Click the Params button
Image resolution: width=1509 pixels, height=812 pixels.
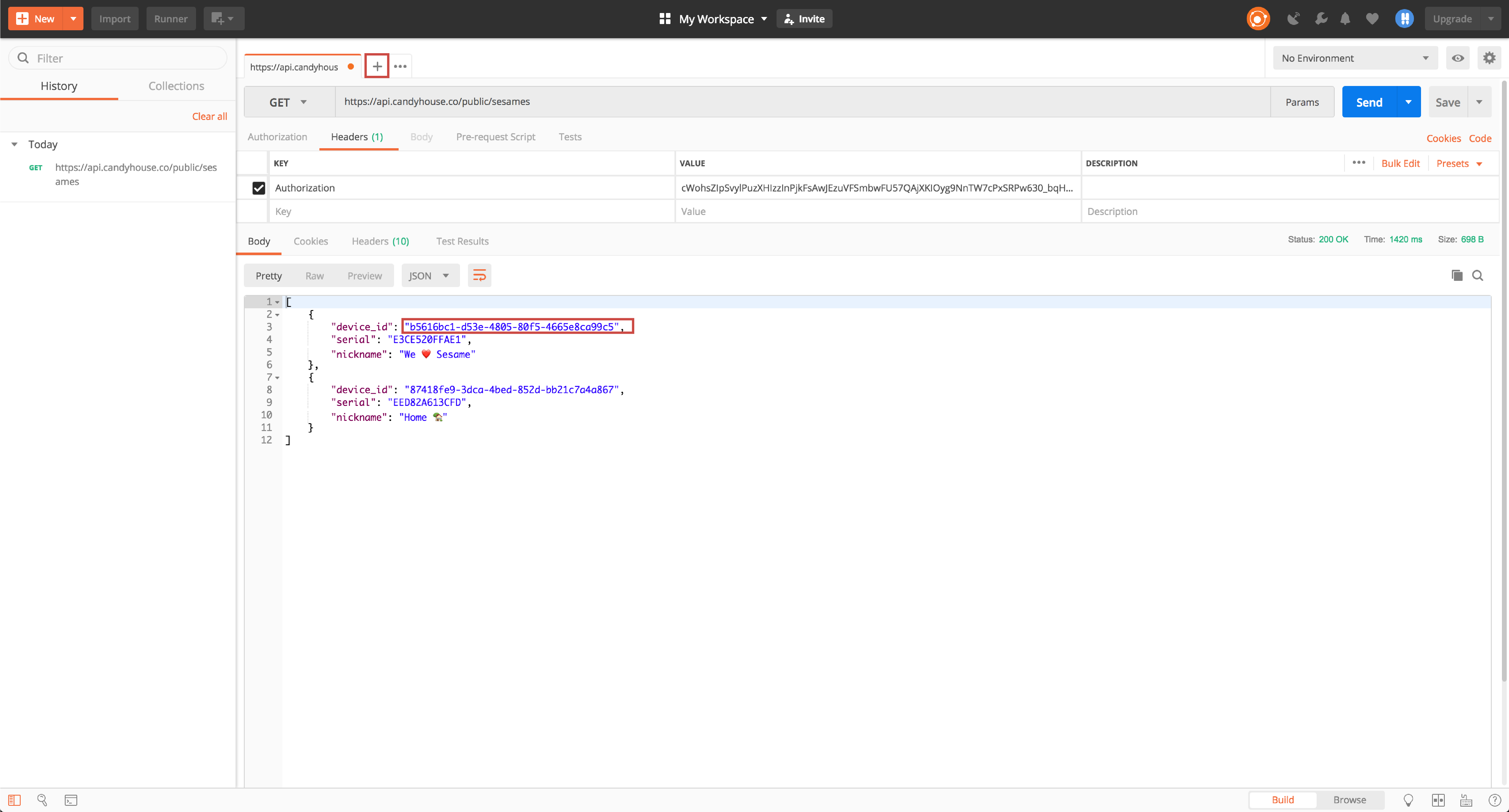1302,102
